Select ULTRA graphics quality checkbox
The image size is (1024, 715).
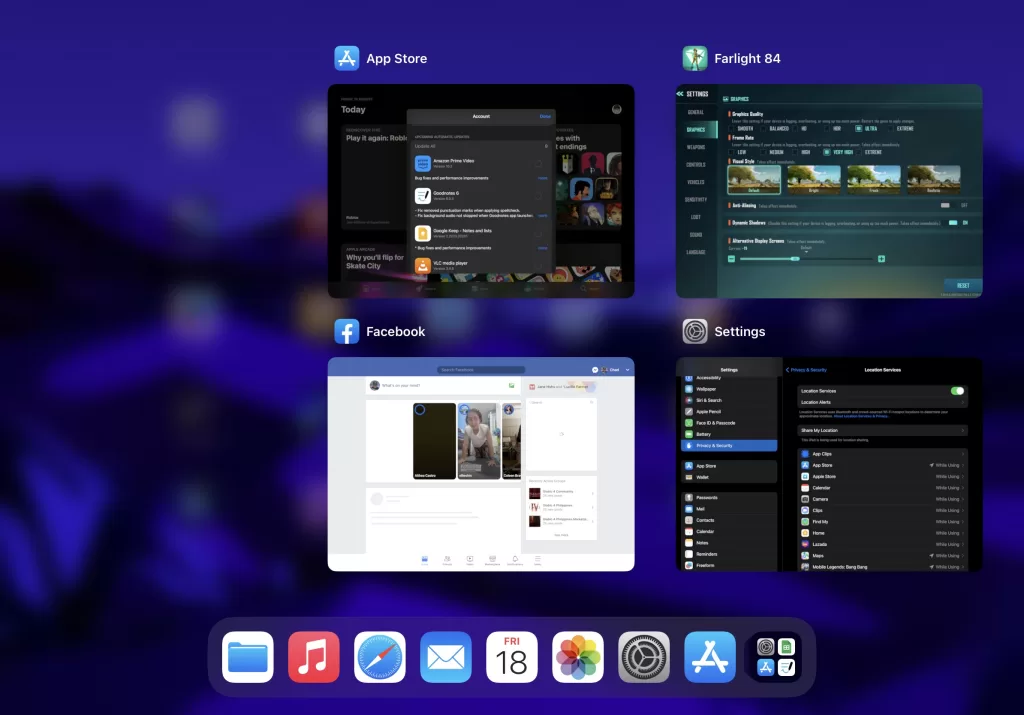click(x=858, y=129)
